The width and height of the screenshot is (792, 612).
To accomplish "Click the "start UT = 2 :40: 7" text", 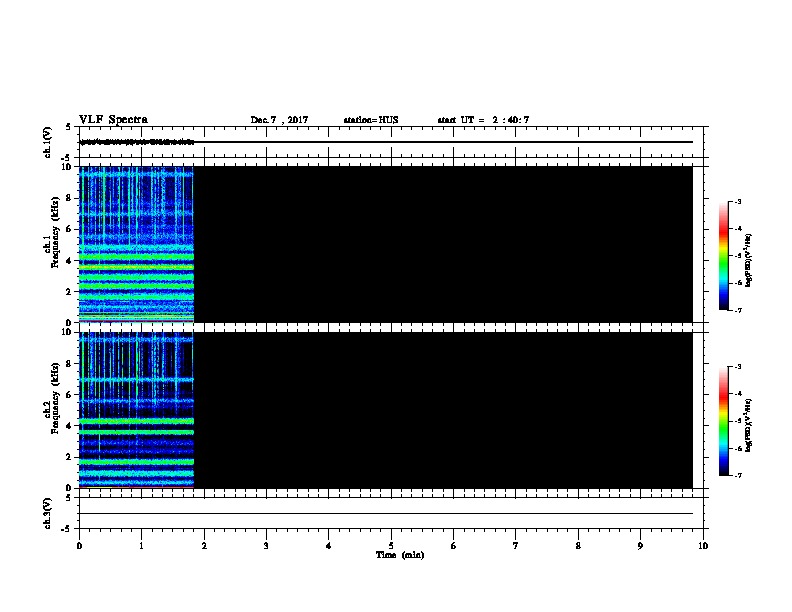I will 483,120.
